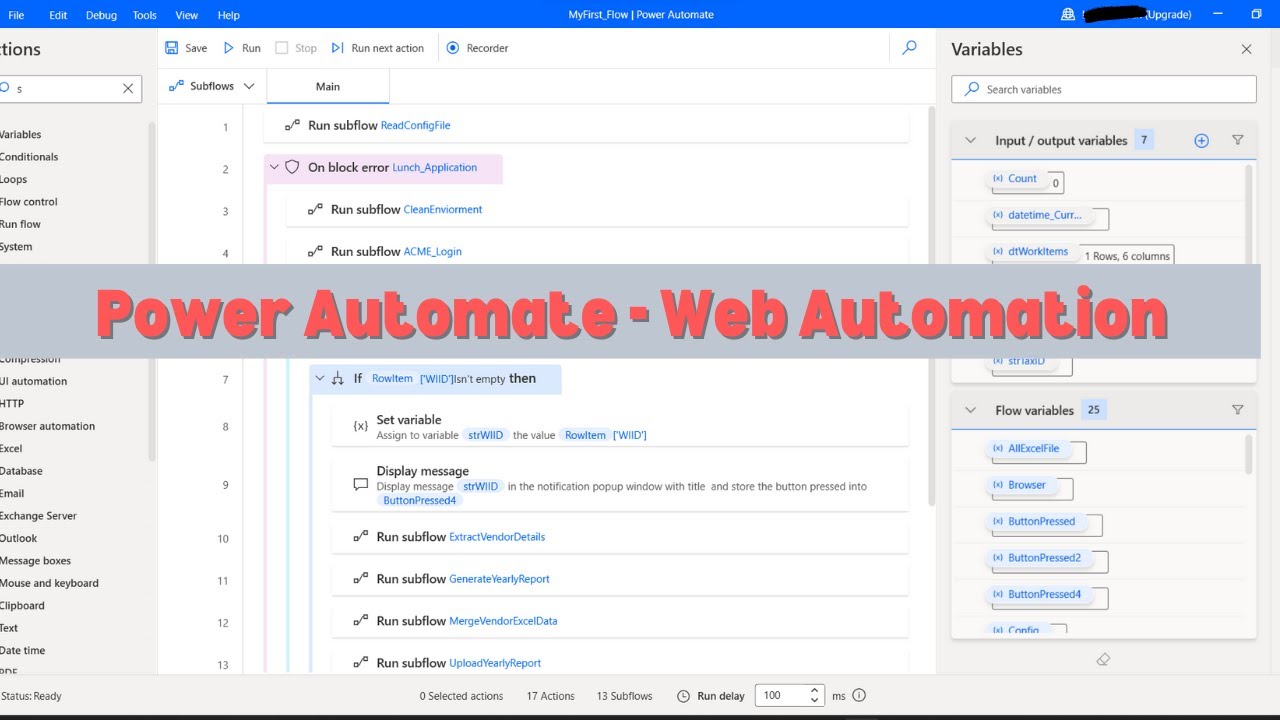Screen dimensions: 1280x720
Task: Click the Run delay value field
Action: (x=784, y=696)
